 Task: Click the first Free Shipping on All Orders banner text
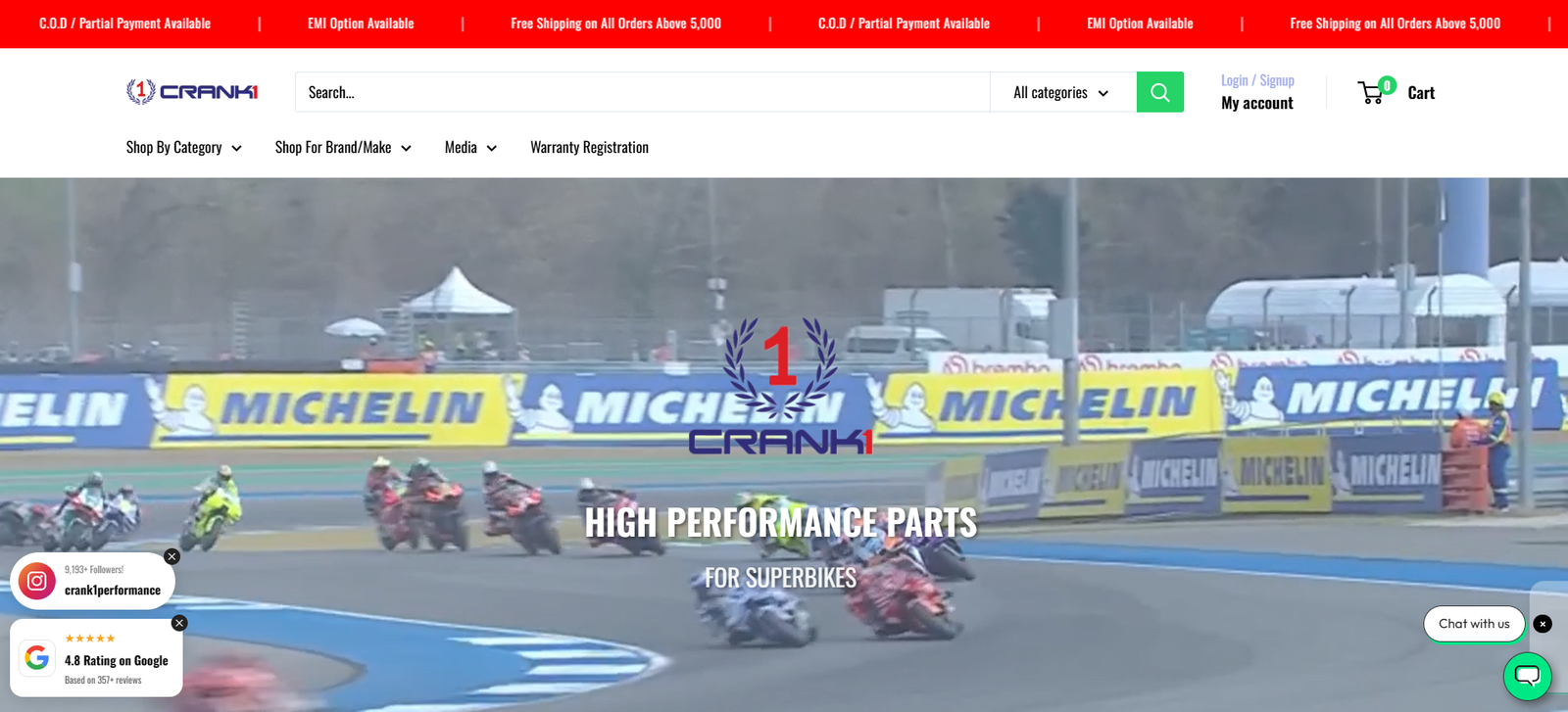[615, 24]
